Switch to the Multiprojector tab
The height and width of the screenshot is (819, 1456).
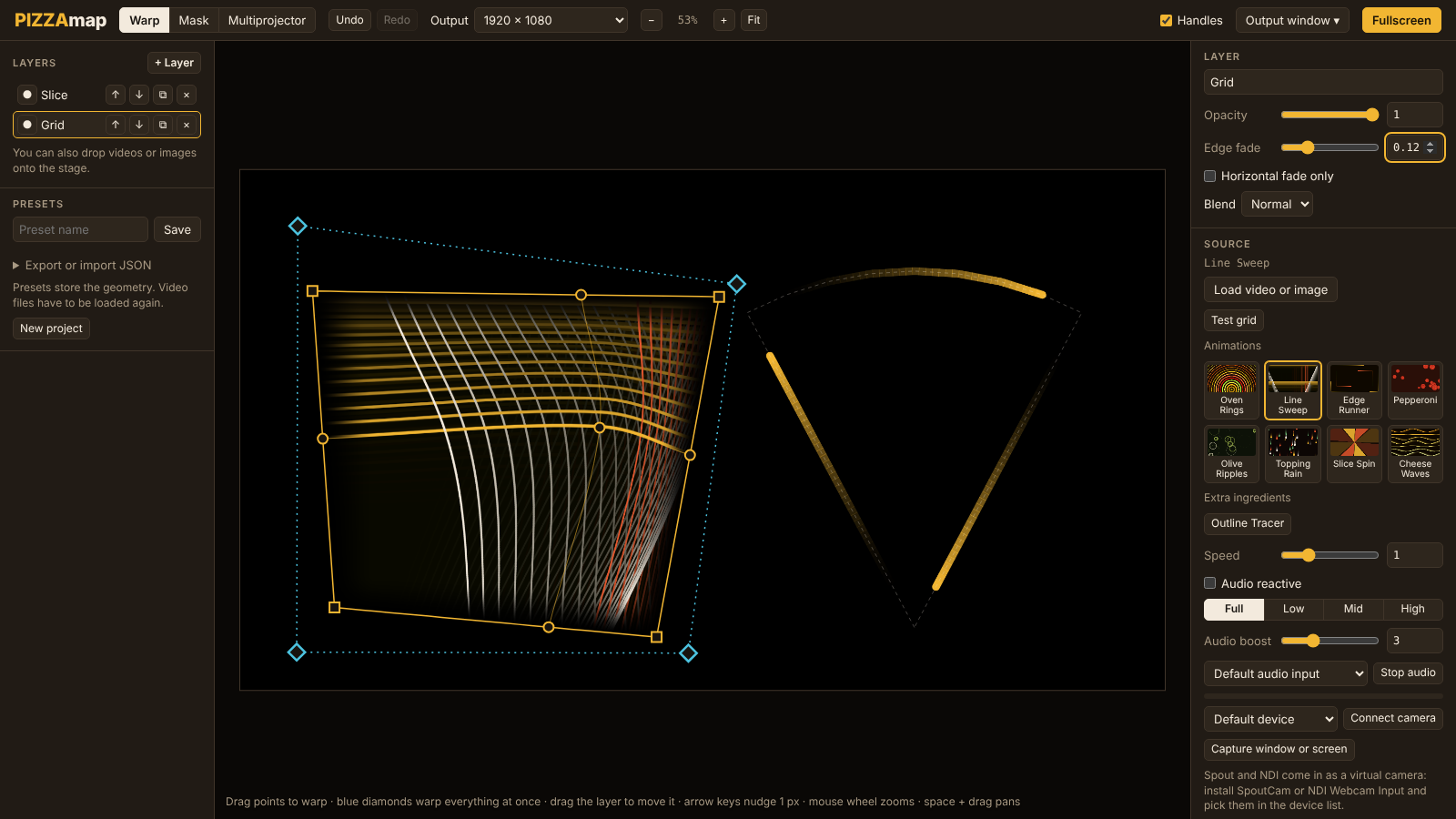pos(267,20)
